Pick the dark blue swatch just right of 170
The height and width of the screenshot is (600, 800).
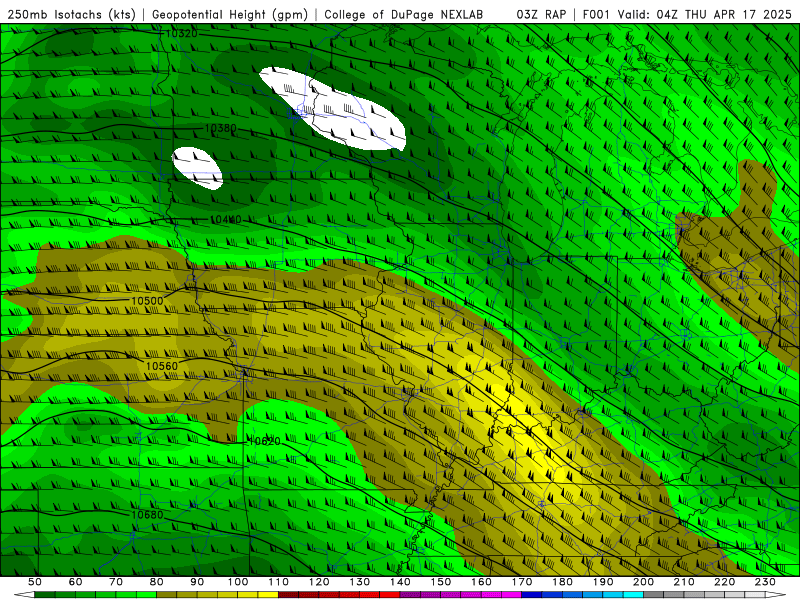(532, 595)
